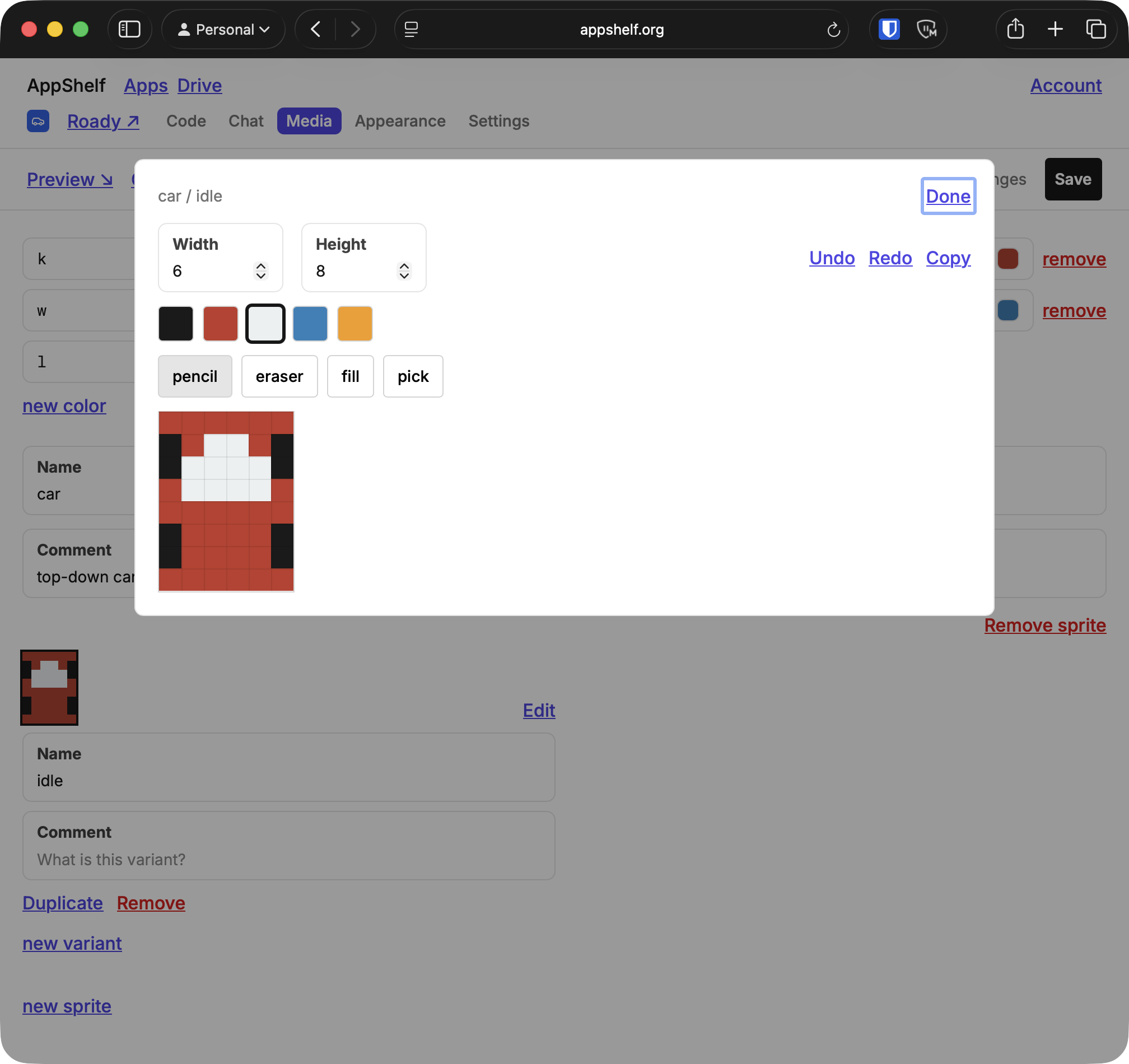
Task: Switch to the eraser tool
Action: [279, 376]
